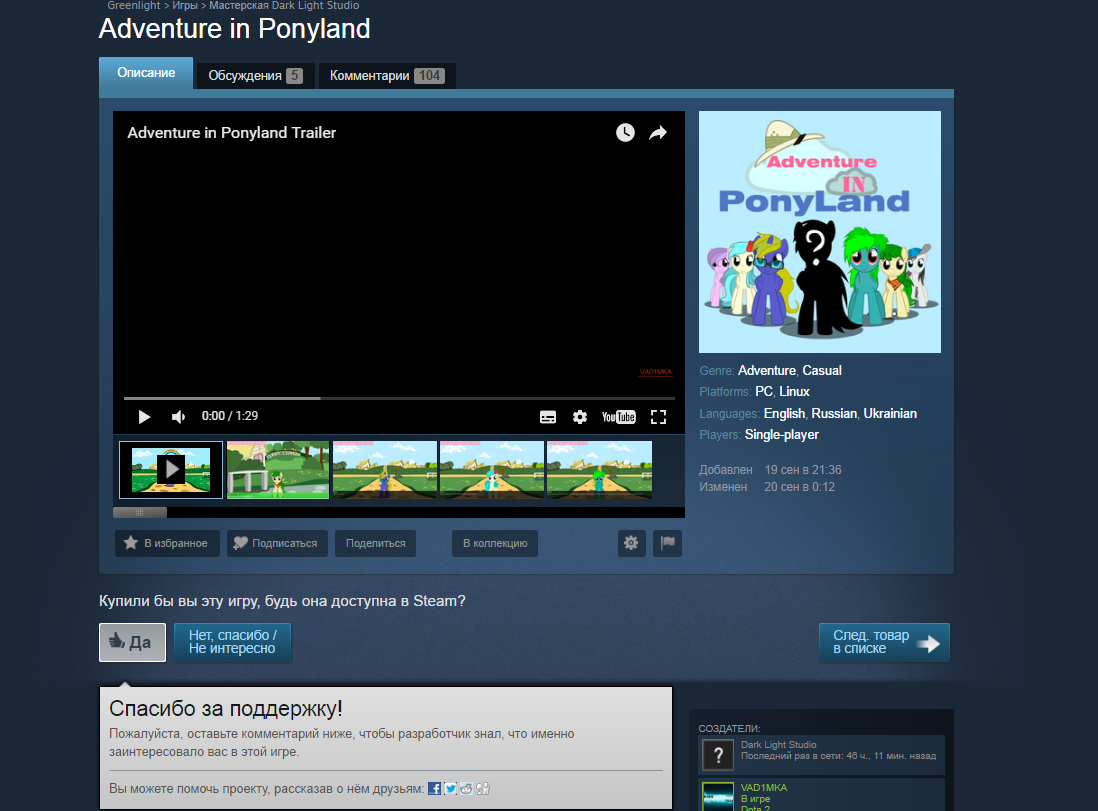Open third screenshot thumbnail with blue pony
Viewport: 1098px width, 811px height.
coord(384,470)
